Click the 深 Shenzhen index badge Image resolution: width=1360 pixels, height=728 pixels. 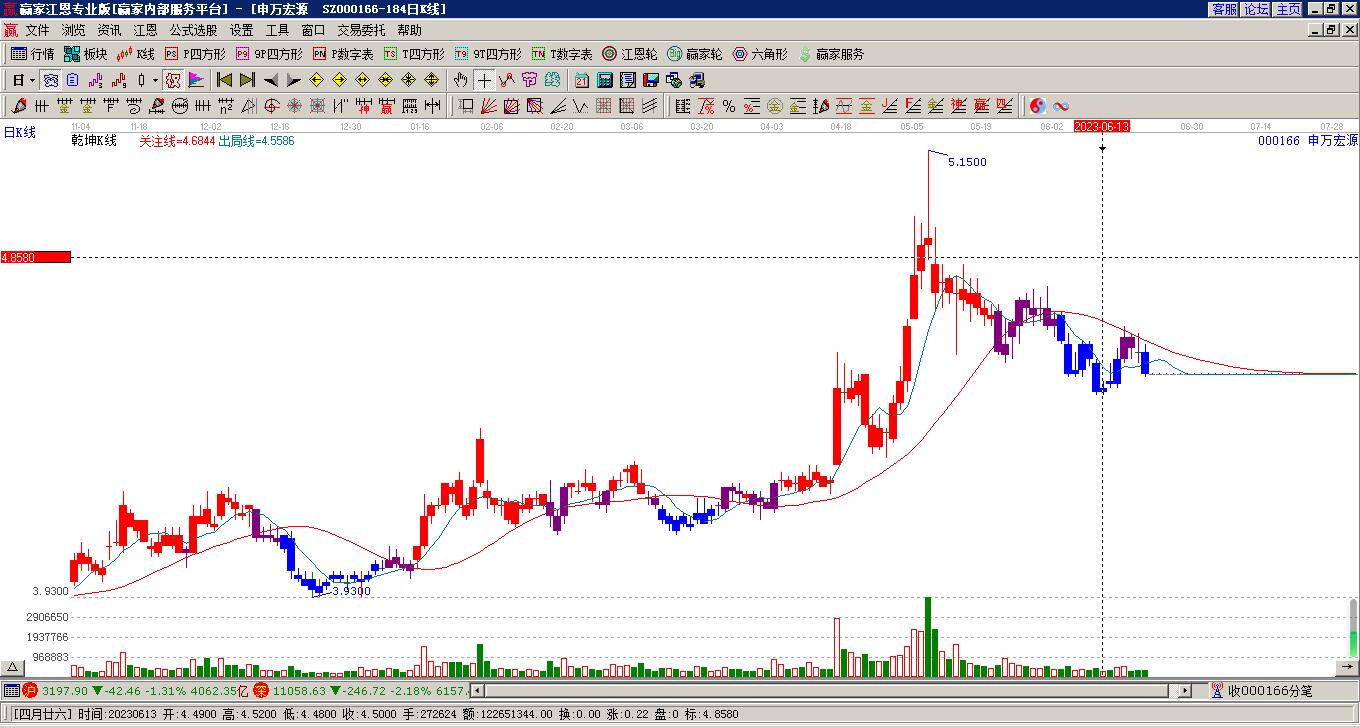[260, 690]
